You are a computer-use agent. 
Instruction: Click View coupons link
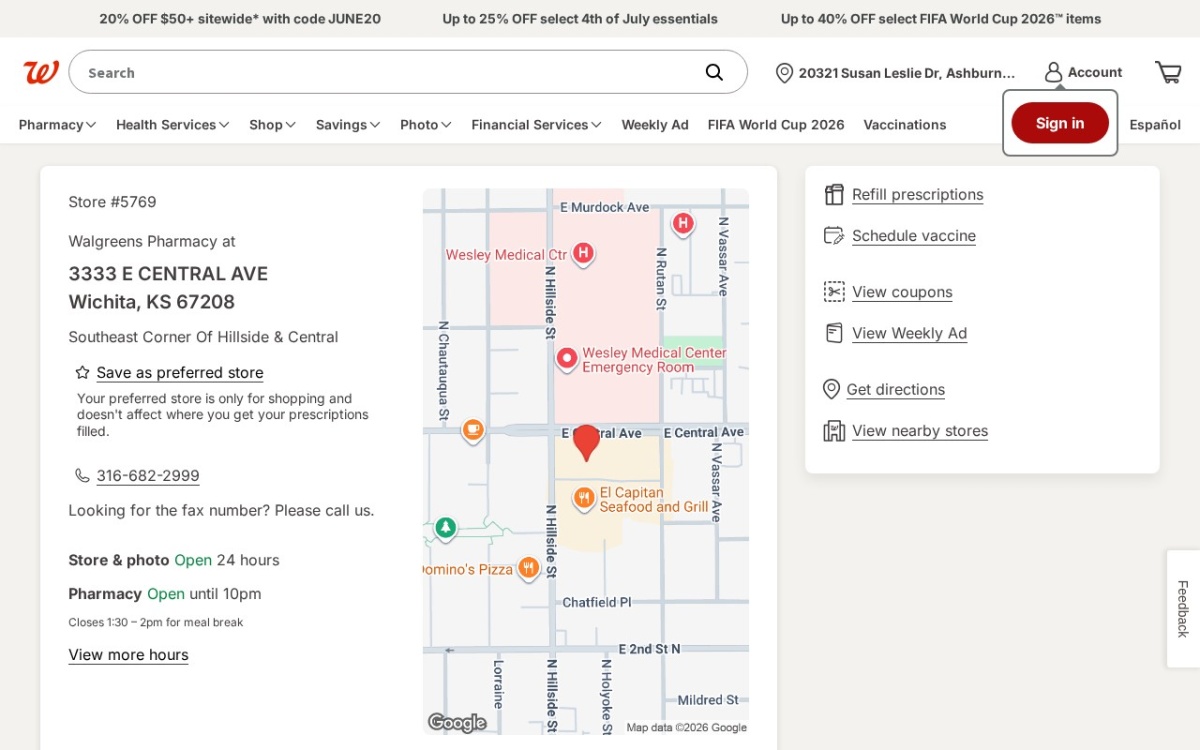[x=902, y=291]
